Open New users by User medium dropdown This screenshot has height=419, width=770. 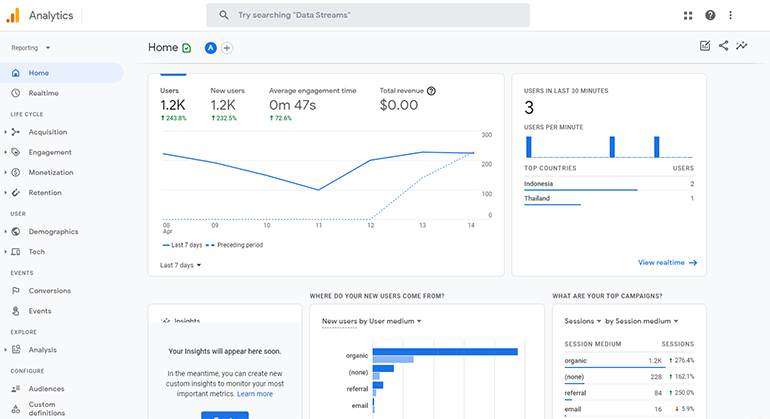coord(371,321)
